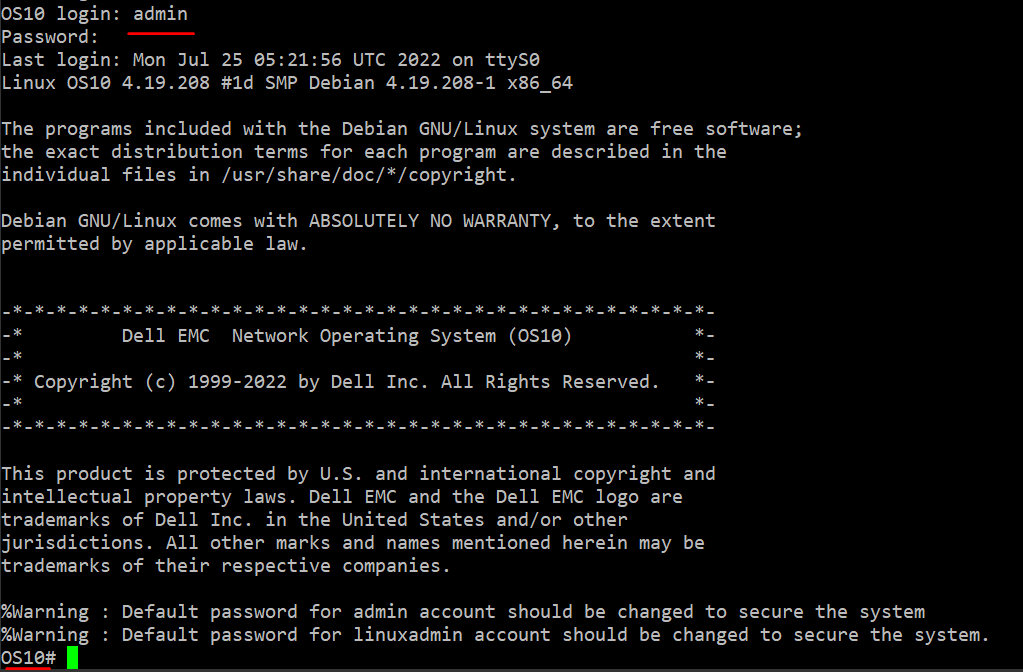
Task: Click the line starting with This product is protected
Action: [358, 474]
